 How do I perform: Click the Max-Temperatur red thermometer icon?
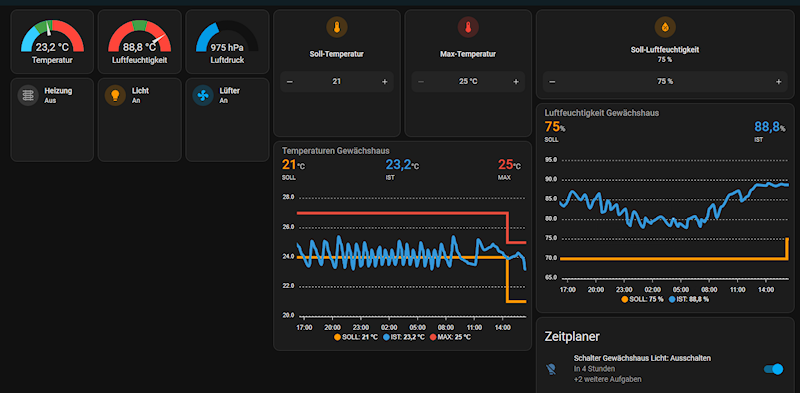pos(468,27)
